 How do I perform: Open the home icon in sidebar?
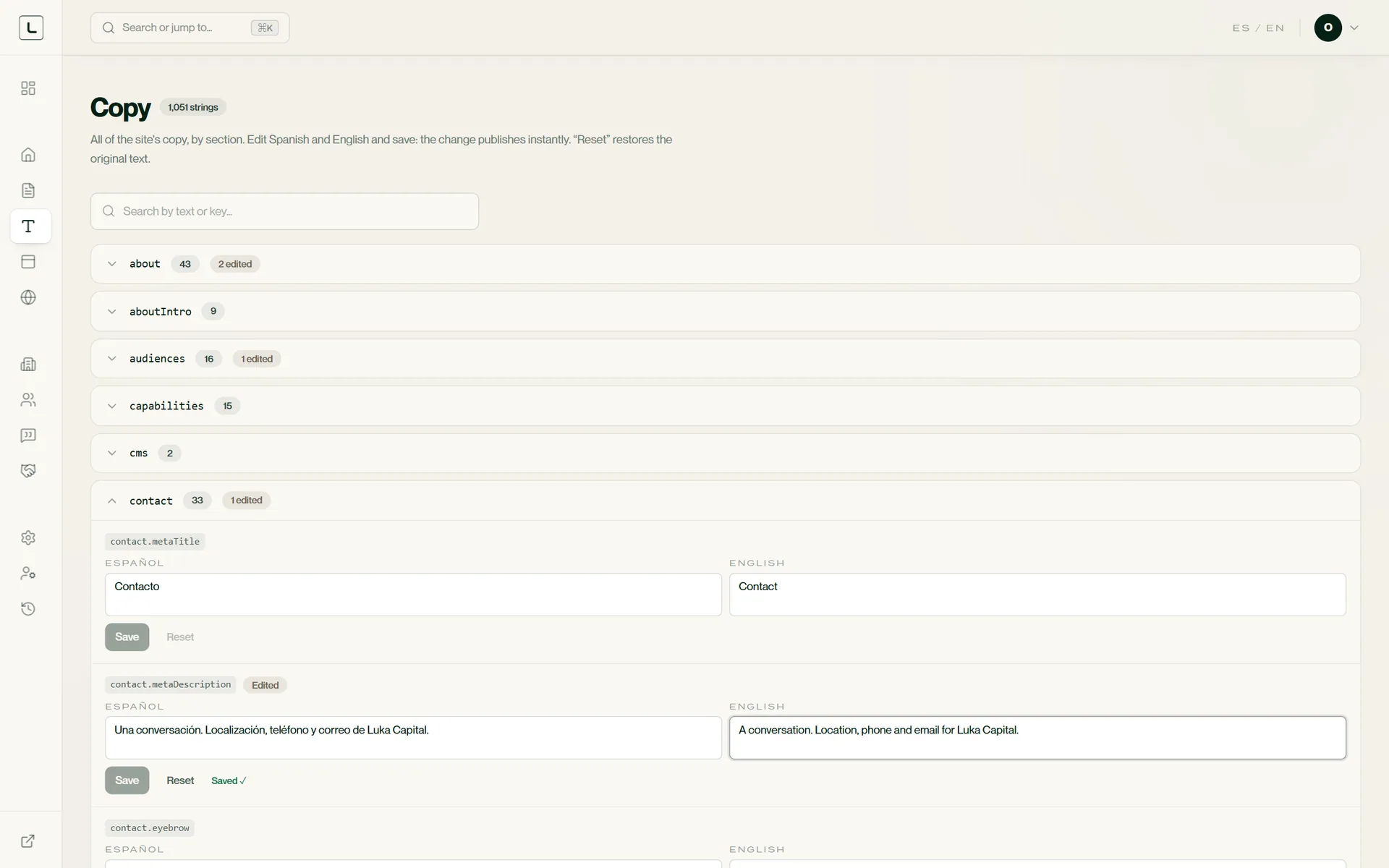28,155
